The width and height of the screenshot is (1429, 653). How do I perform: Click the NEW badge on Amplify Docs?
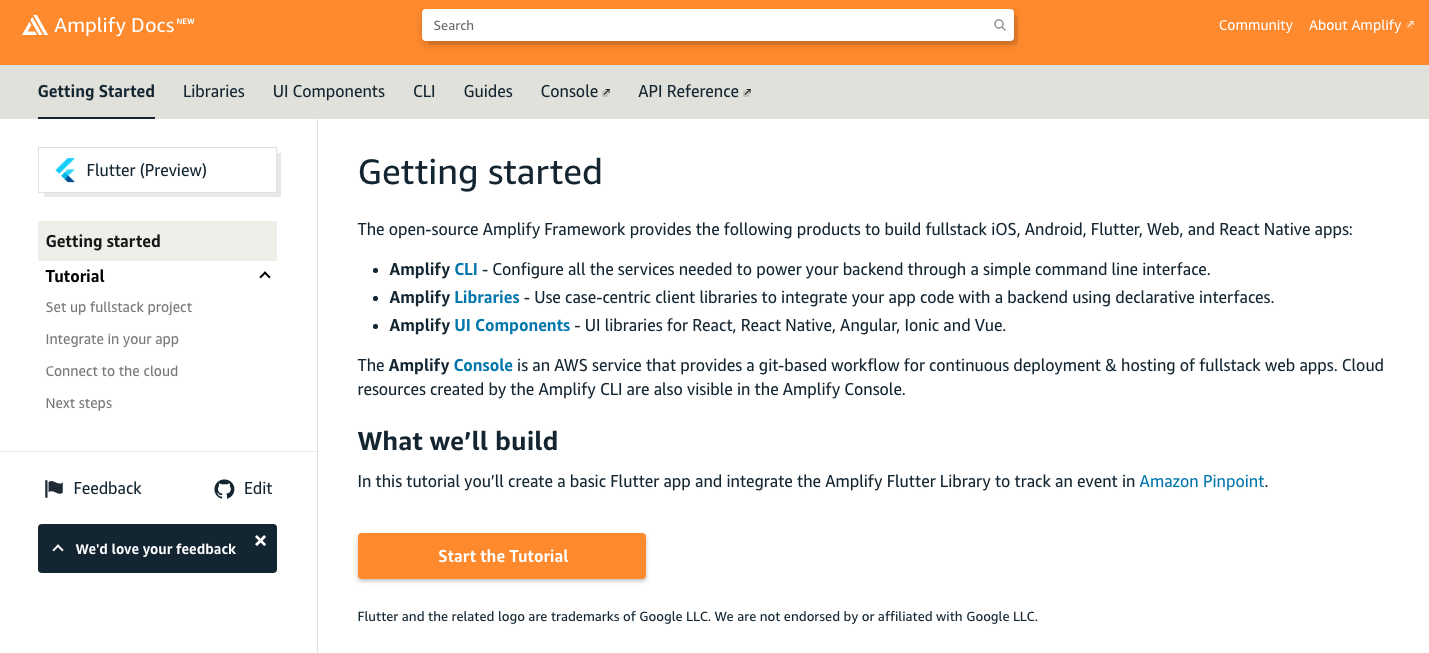[184, 17]
